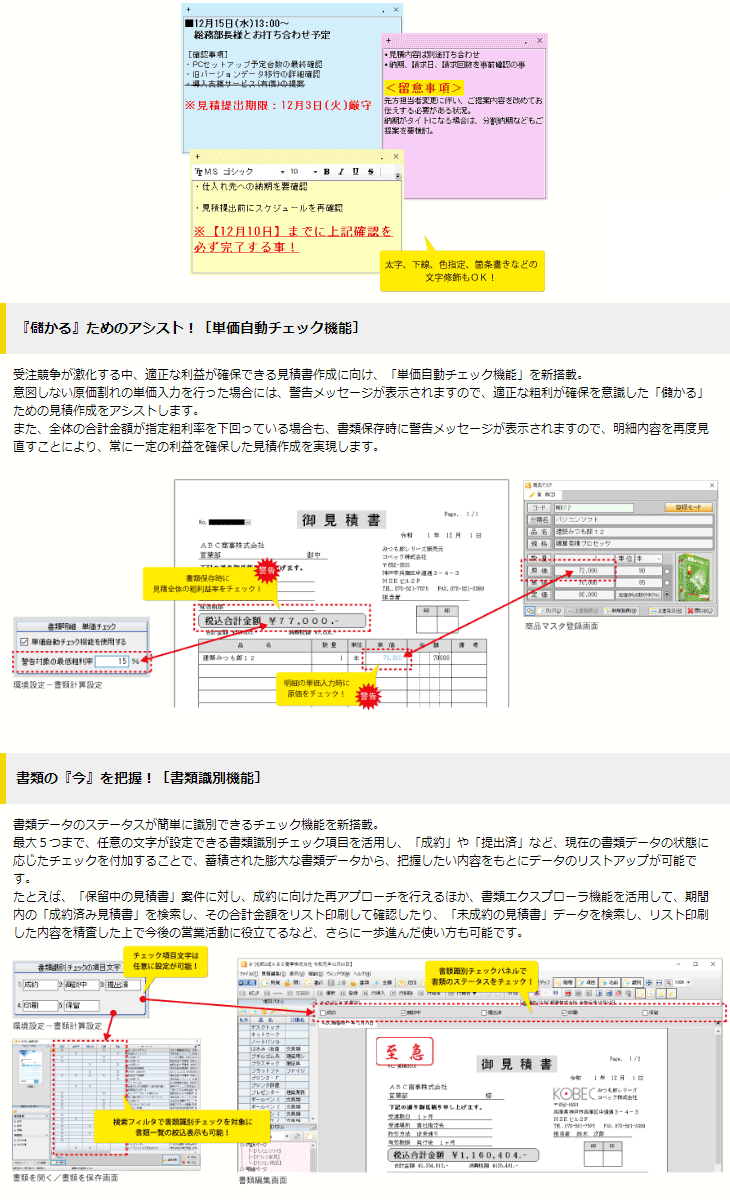Image resolution: width=730 pixels, height=1200 pixels.
Task: Click the red 見積提出期限 line in blue note
Action: [x=280, y=104]
